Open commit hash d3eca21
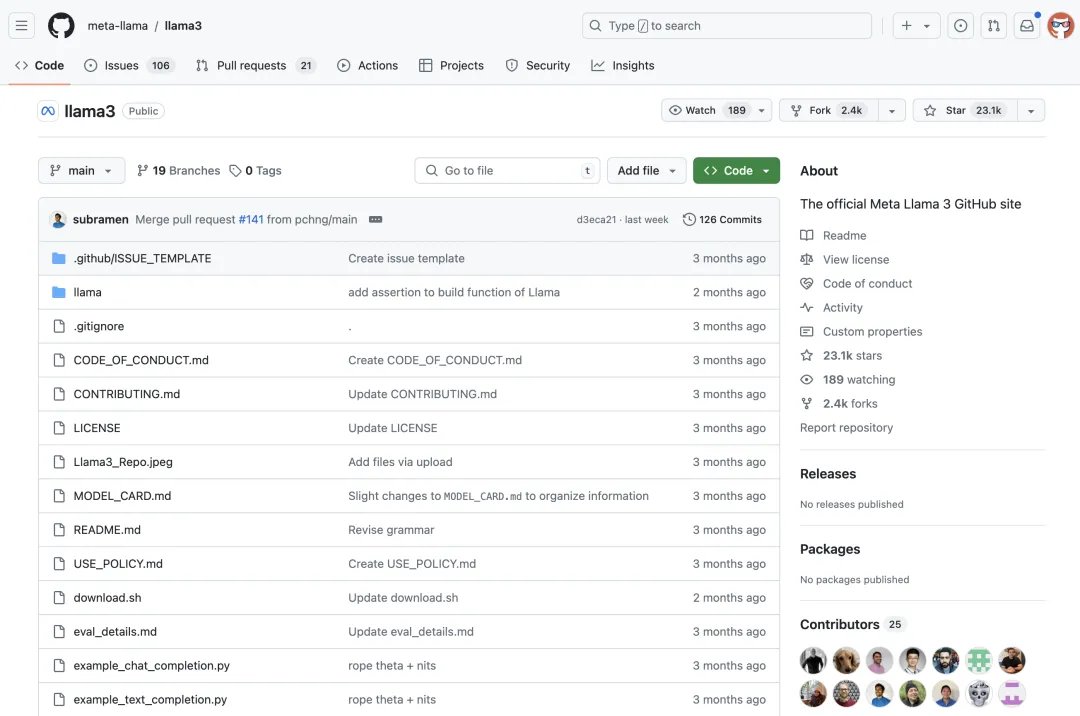Screen dimensions: 1080x716 pos(596,220)
